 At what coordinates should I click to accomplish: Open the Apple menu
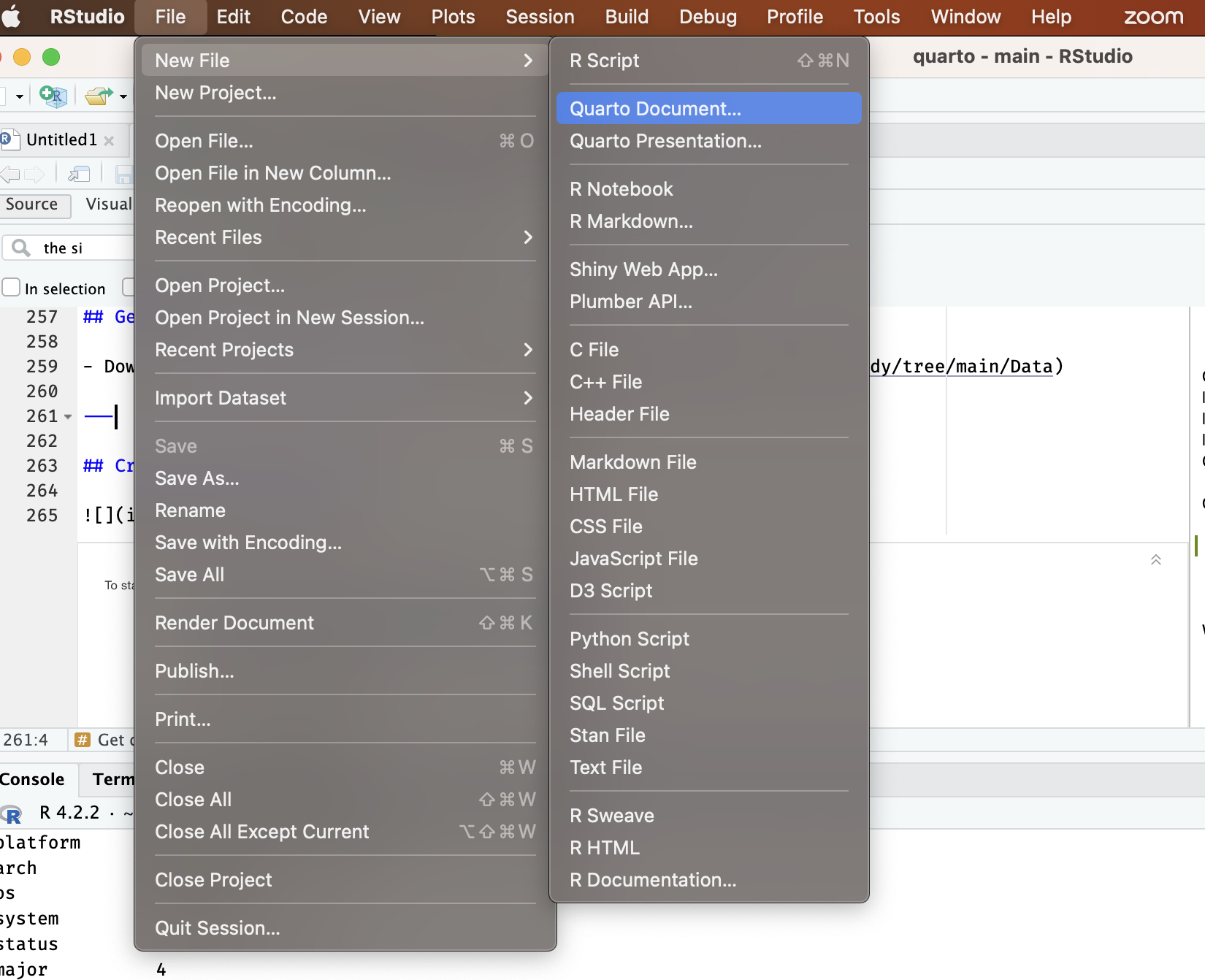tap(12, 17)
